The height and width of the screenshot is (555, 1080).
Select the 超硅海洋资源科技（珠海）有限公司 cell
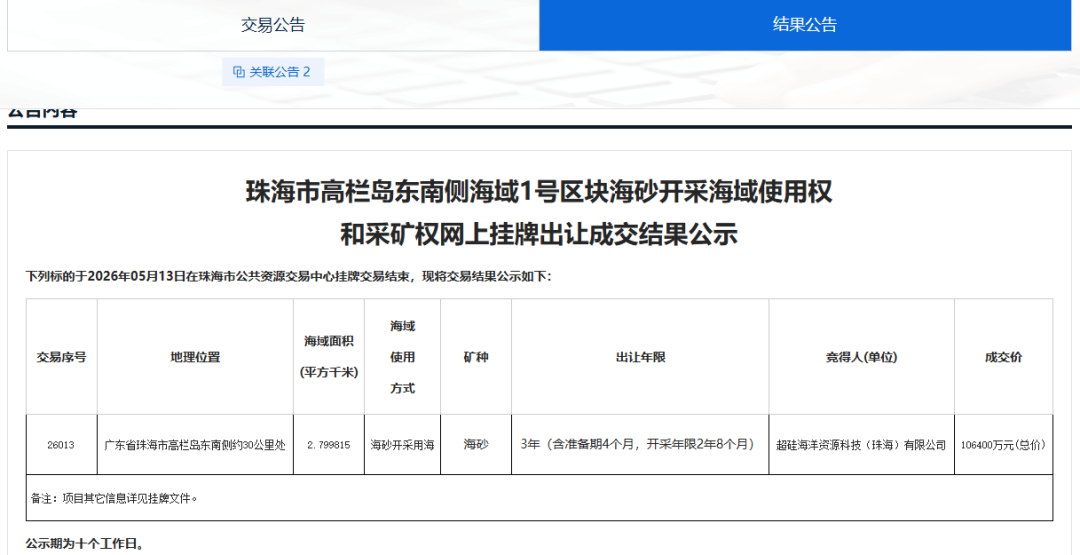862,445
